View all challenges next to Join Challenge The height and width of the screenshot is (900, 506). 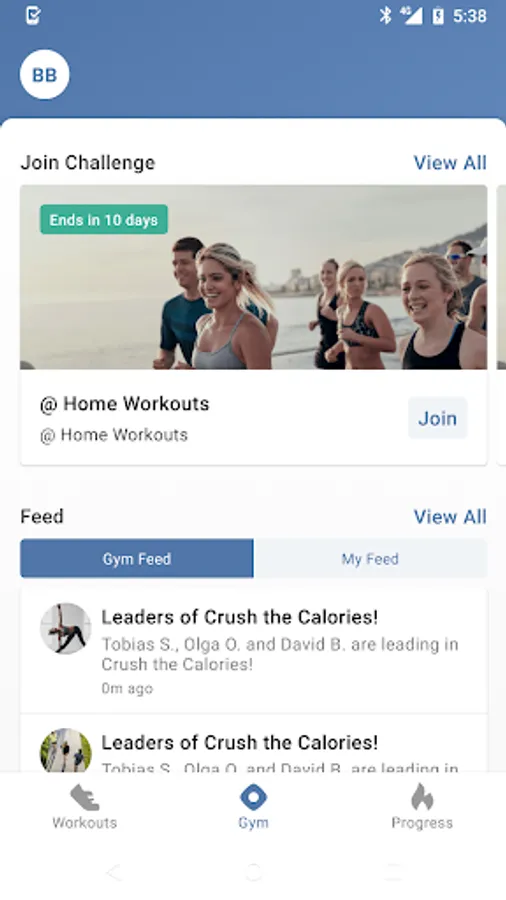[450, 163]
